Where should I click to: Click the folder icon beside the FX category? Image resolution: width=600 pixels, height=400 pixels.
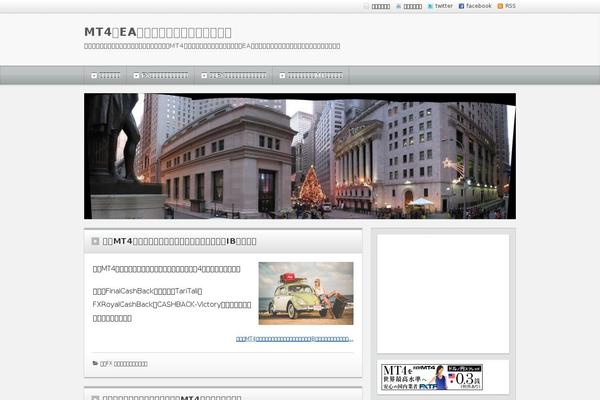pyautogui.click(x=95, y=363)
